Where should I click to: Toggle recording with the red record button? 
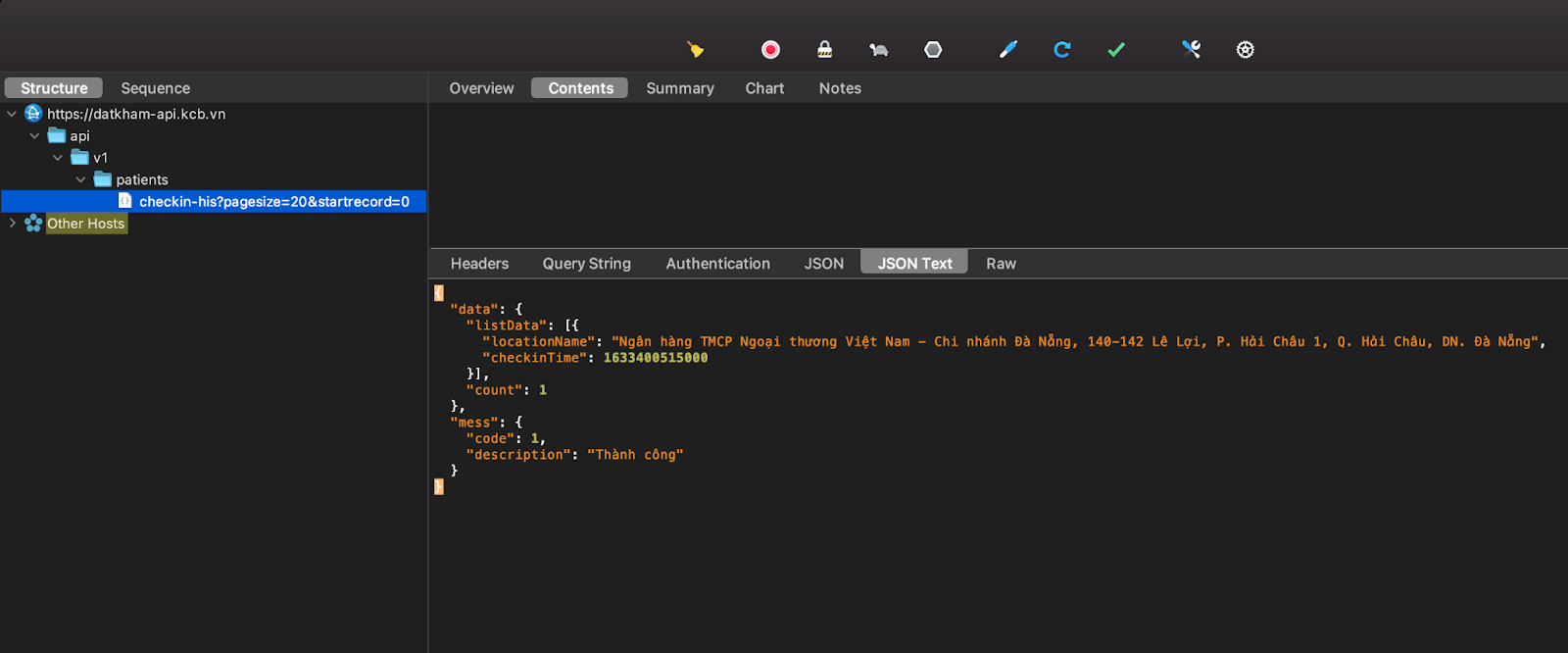(770, 49)
